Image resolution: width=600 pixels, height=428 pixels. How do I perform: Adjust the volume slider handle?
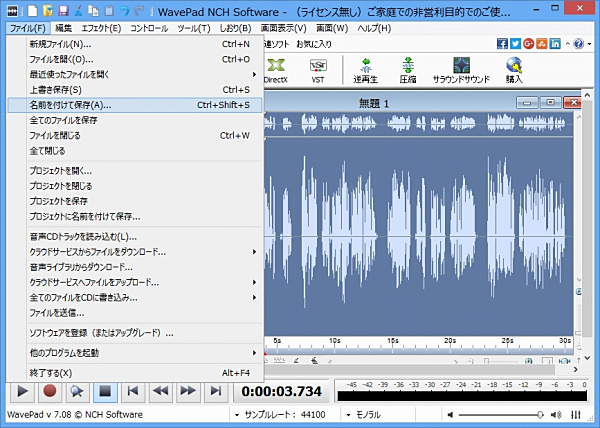coord(540,415)
